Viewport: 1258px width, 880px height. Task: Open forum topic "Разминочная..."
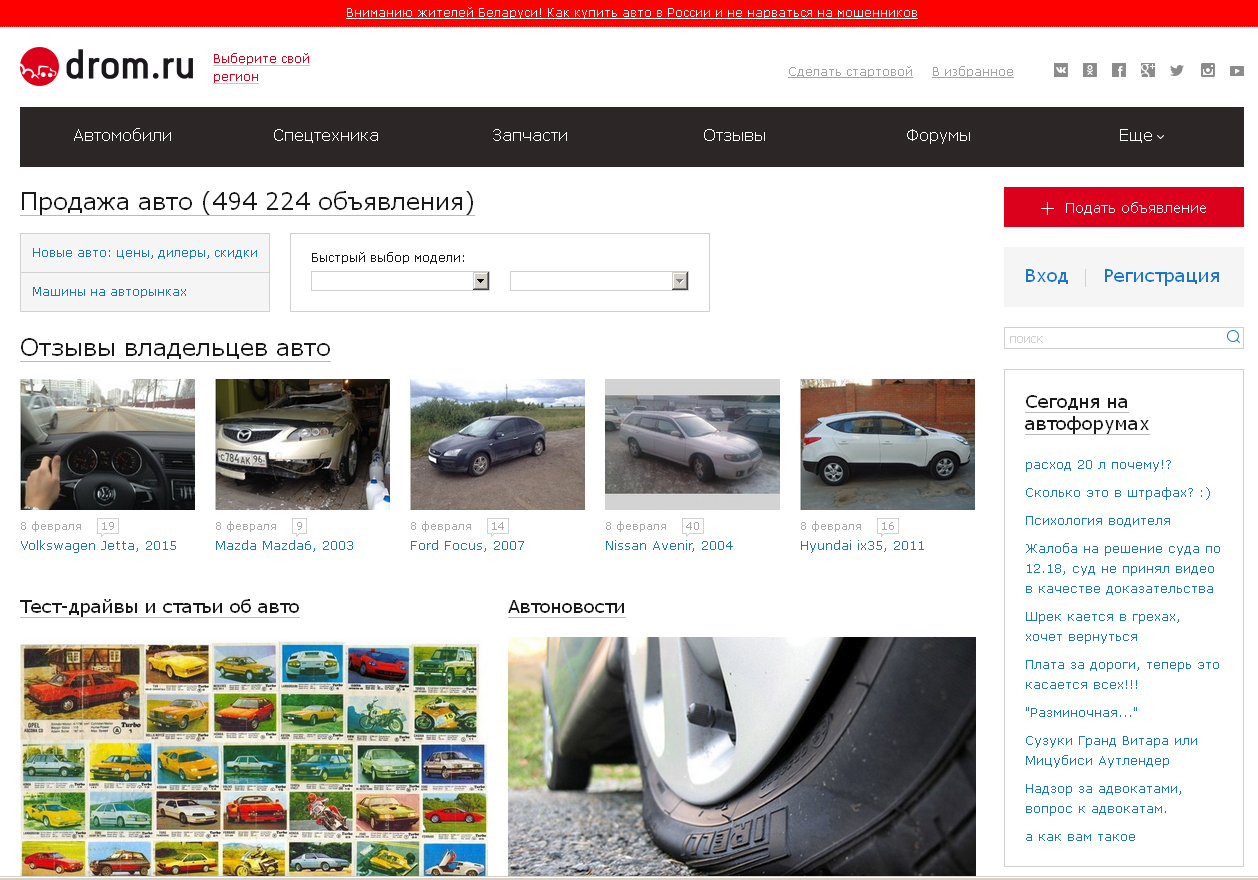tap(1082, 713)
